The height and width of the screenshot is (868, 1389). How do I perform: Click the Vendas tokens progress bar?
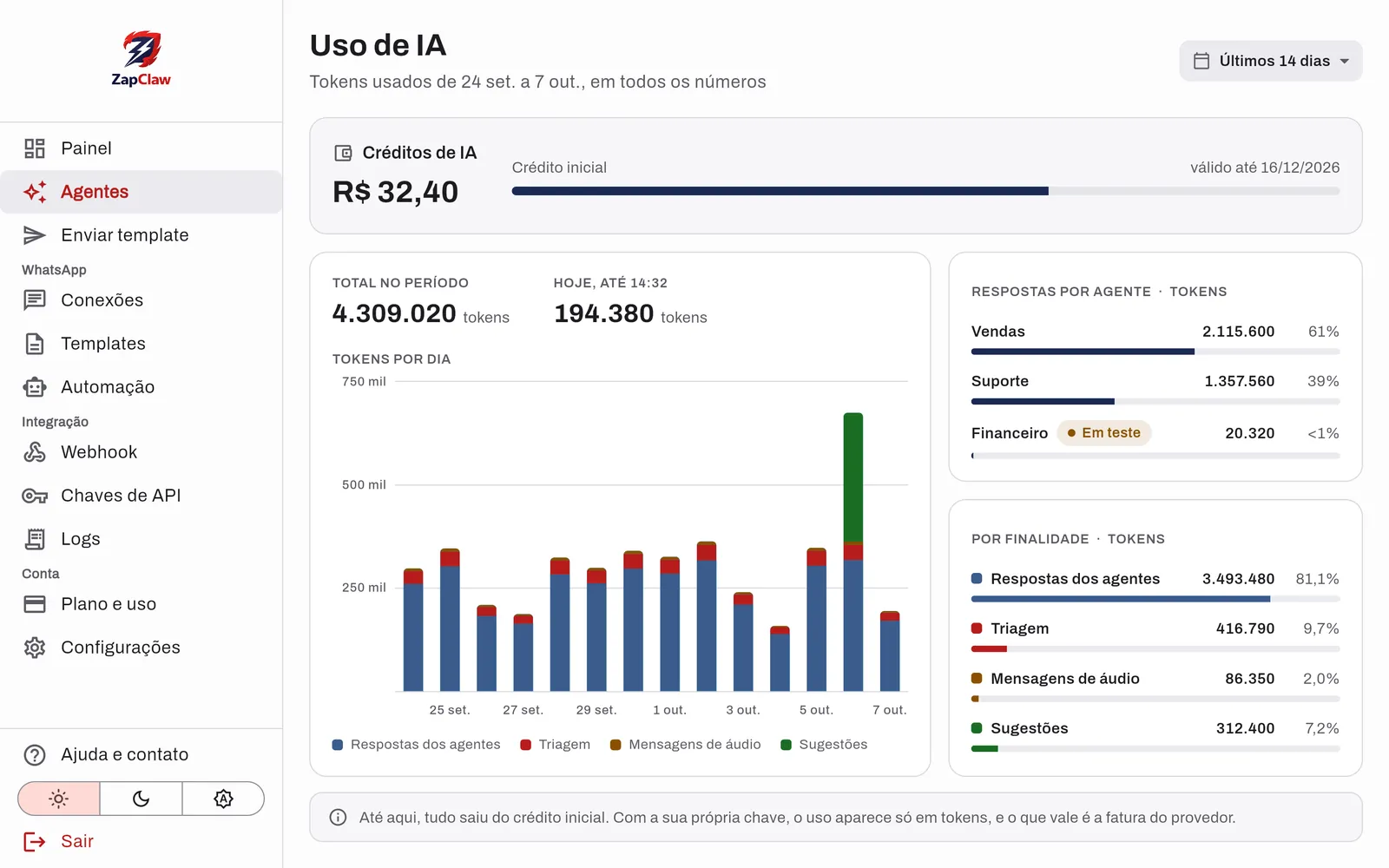coord(1155,352)
